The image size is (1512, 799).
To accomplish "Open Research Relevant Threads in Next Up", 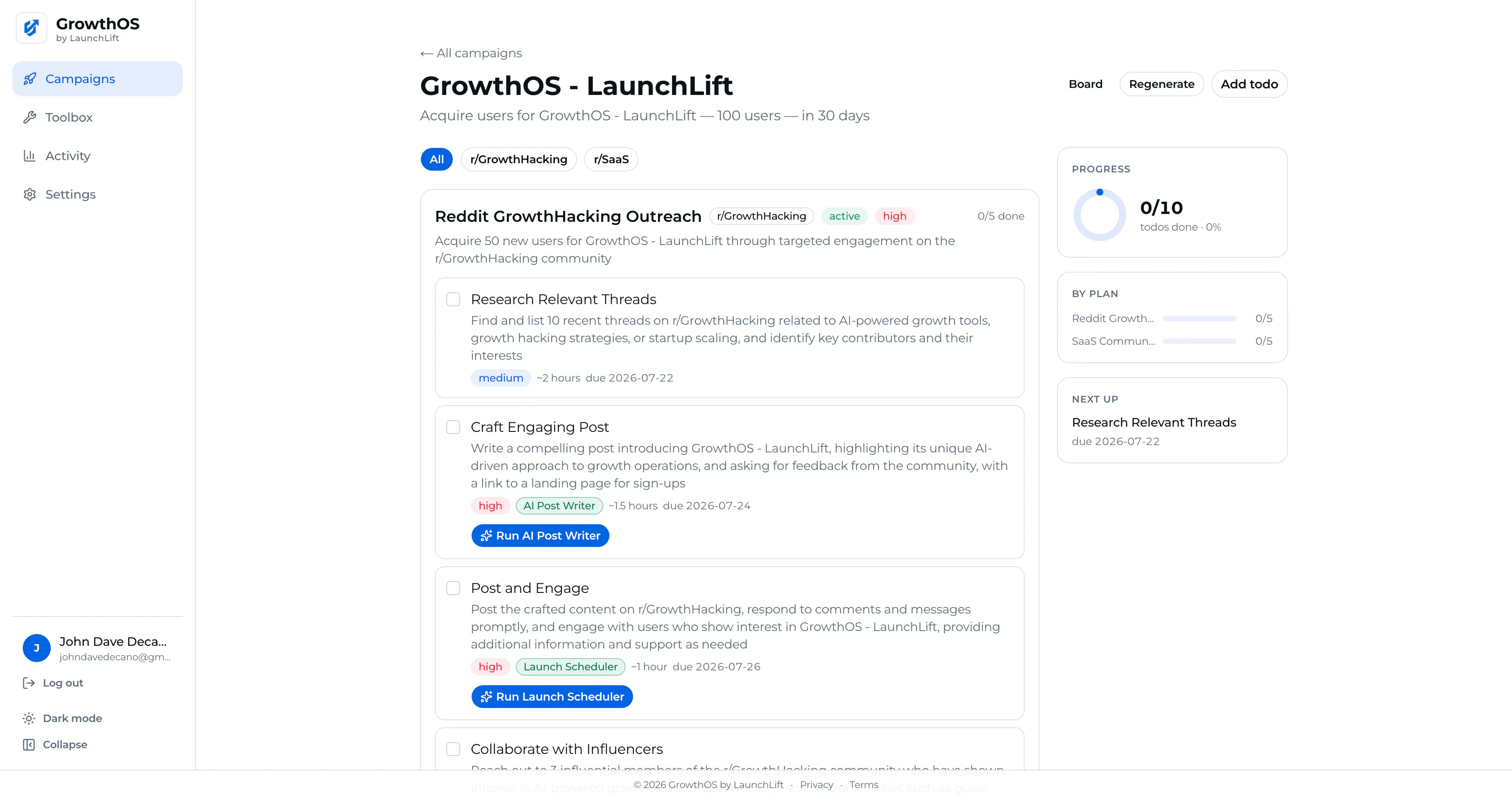I will point(1153,422).
